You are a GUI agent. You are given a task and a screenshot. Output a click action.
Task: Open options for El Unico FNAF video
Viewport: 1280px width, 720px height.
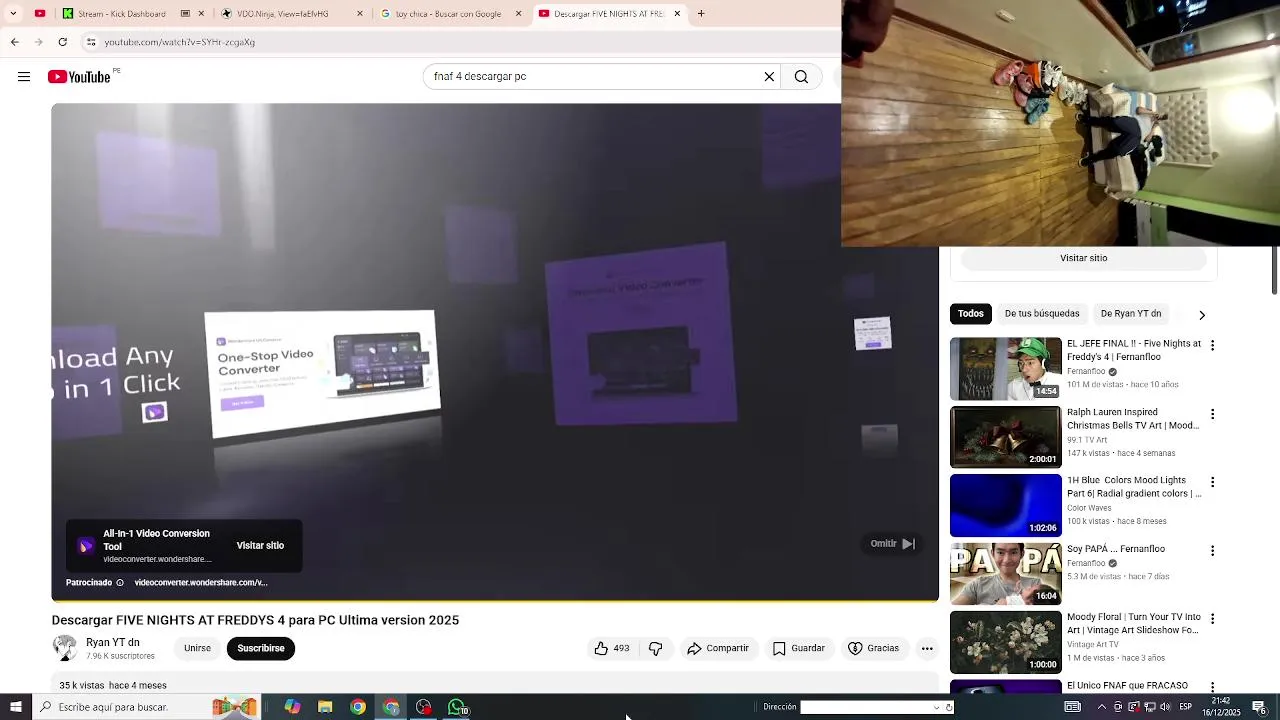click(1212, 687)
